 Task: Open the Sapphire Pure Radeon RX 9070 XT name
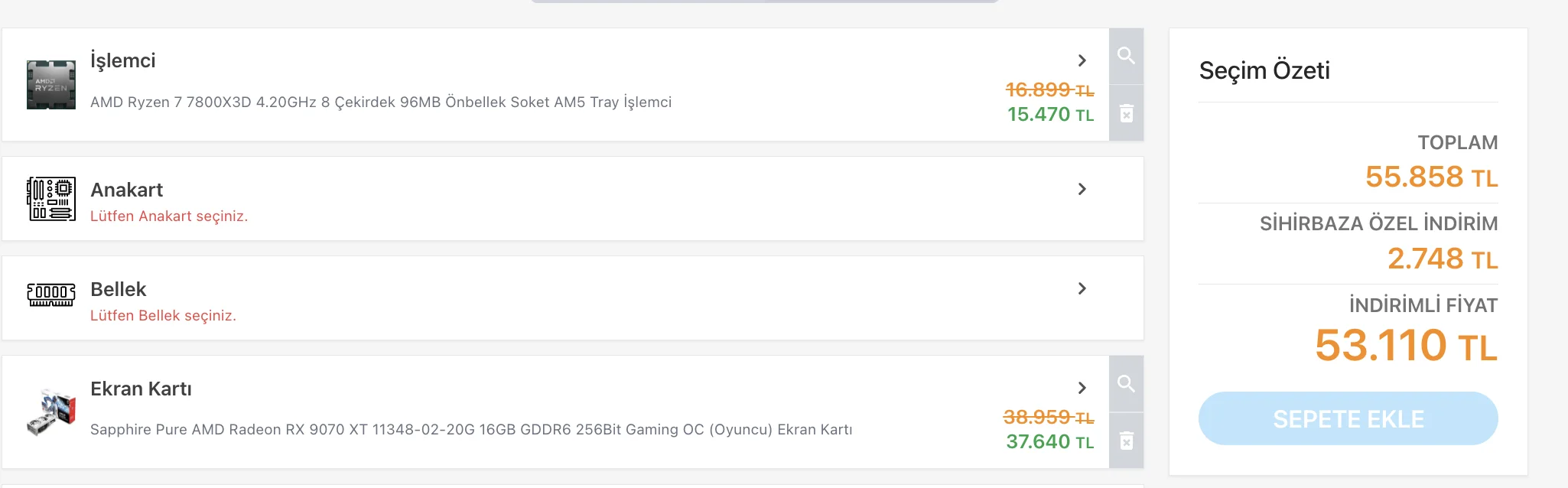(471, 430)
